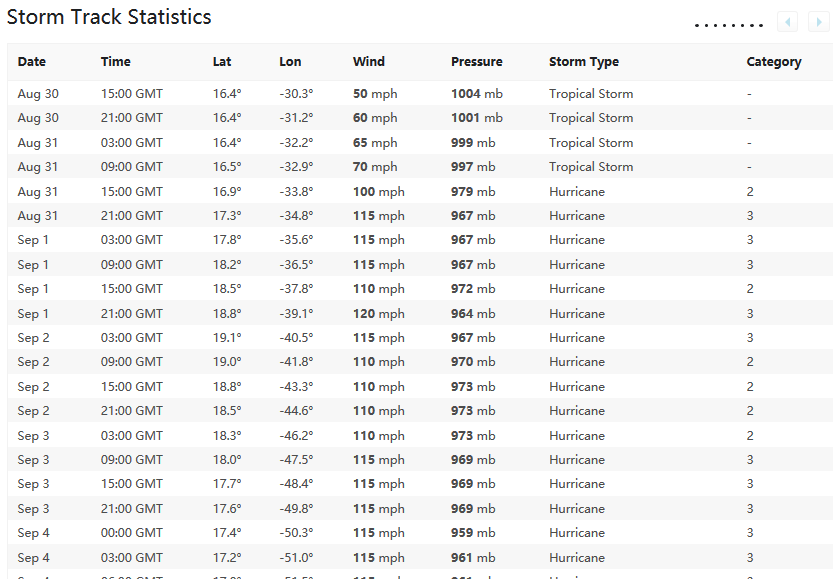Viewport: 833px width, 579px height.
Task: Select longitude -31.2° cell
Action: tap(296, 118)
